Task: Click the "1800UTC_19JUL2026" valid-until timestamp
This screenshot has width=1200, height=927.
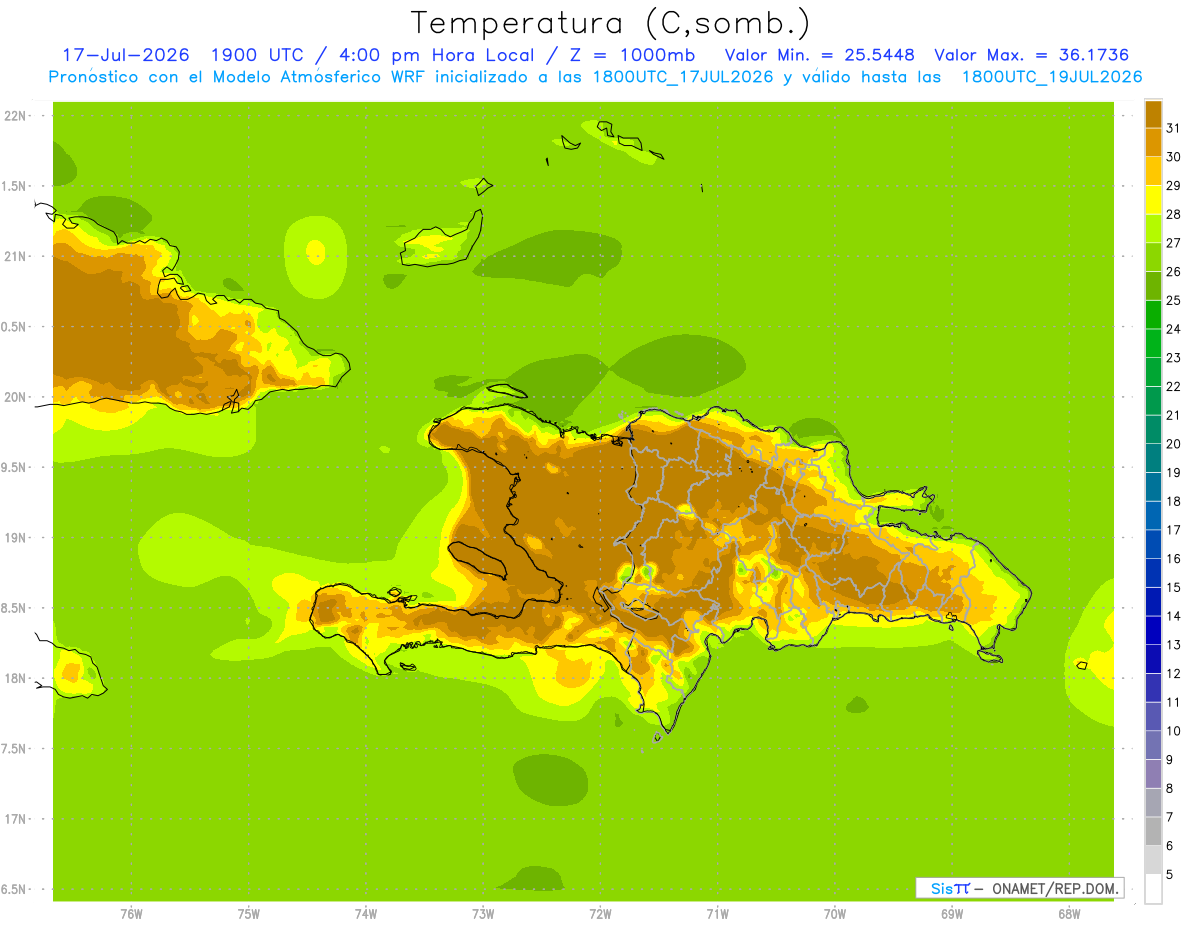Action: tap(1052, 77)
